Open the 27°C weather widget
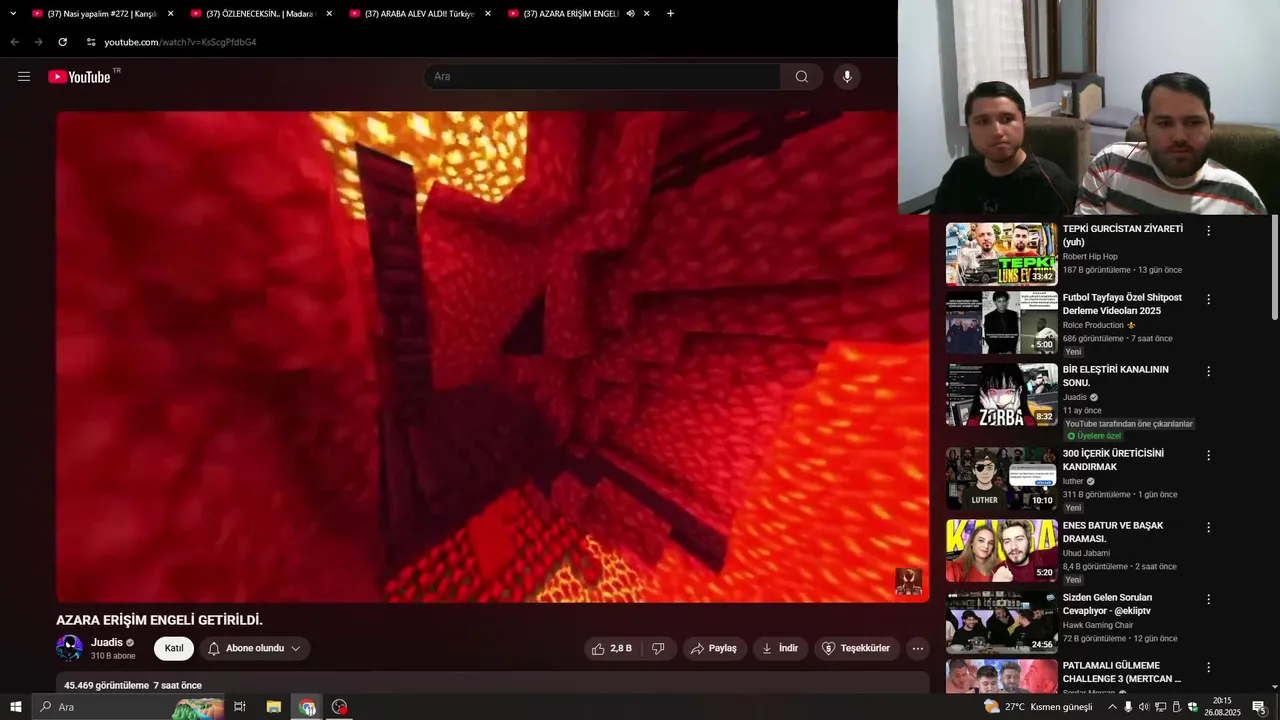Screen dimensions: 1280x720 point(1039,707)
